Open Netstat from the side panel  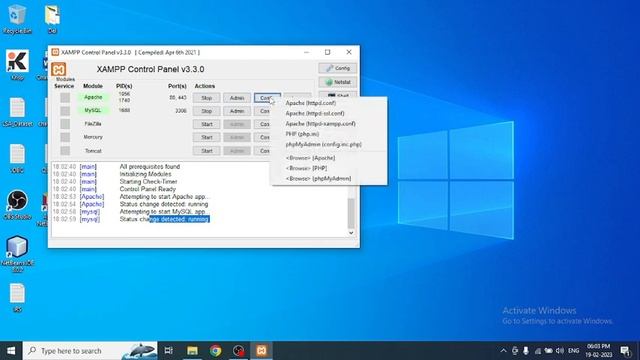(338, 82)
